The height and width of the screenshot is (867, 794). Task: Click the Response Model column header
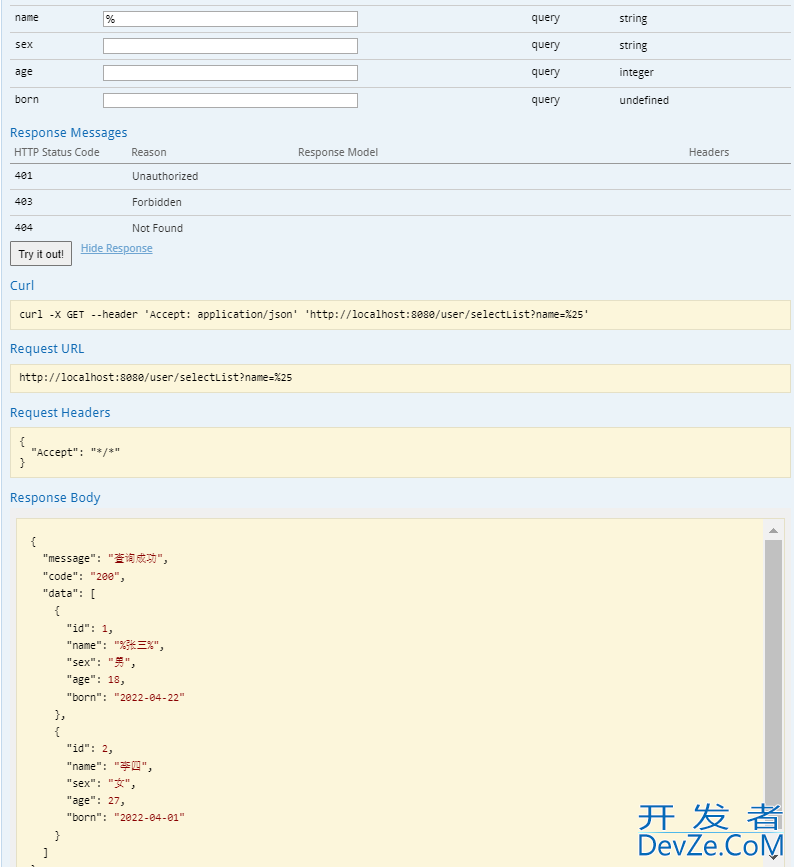tap(338, 152)
